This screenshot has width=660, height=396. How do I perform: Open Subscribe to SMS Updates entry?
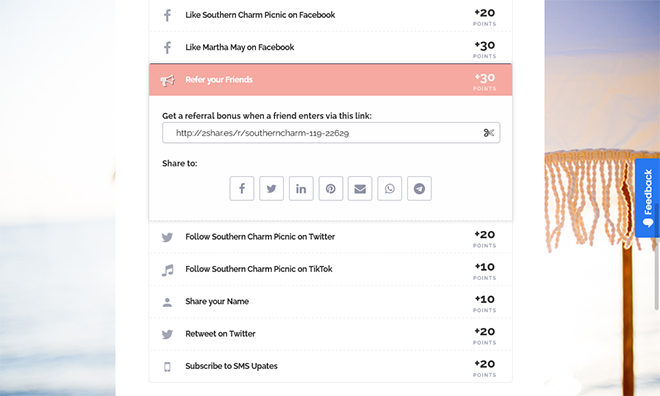click(330, 366)
